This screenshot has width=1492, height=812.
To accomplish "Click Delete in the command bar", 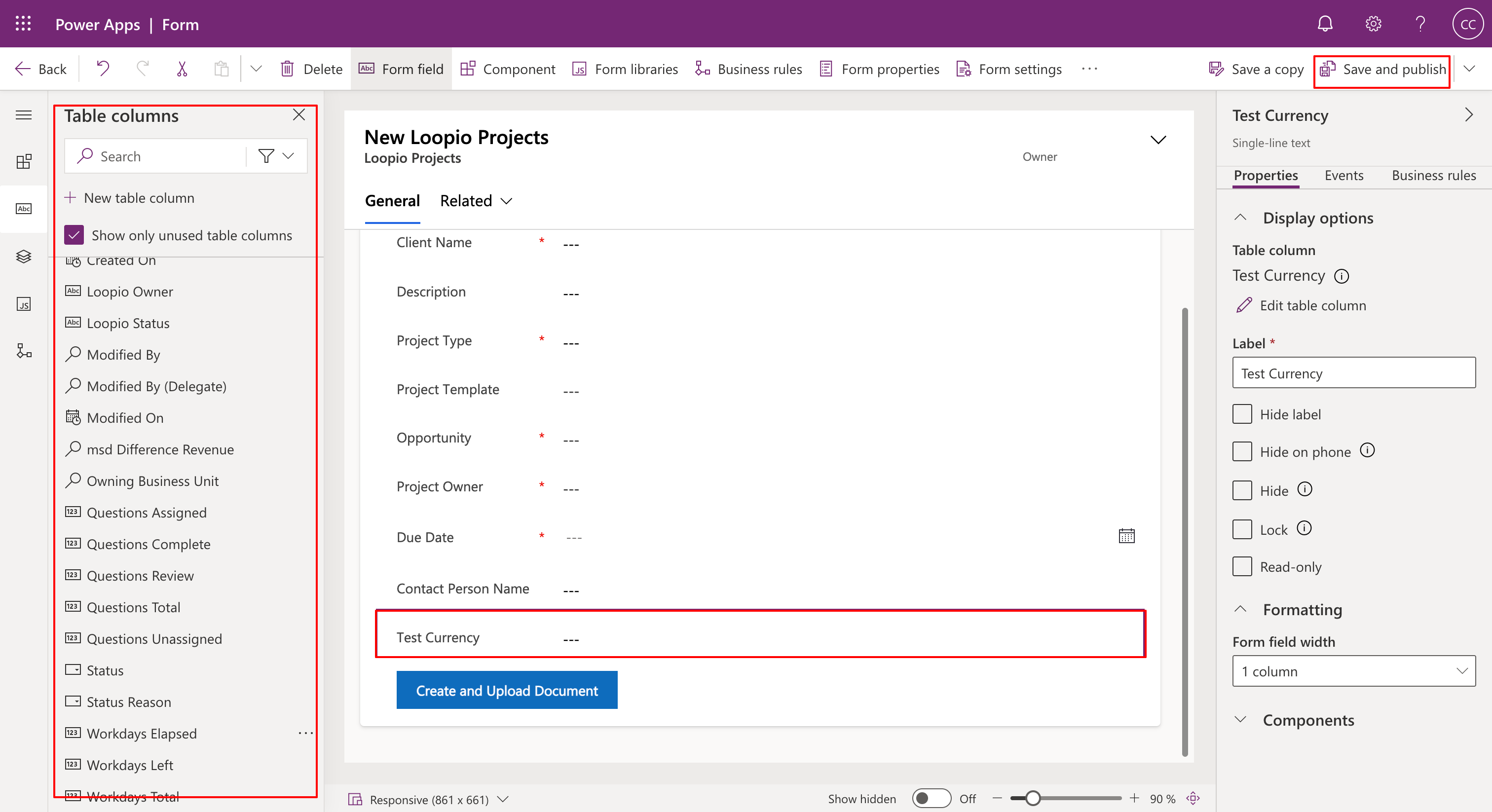I will pos(312,69).
